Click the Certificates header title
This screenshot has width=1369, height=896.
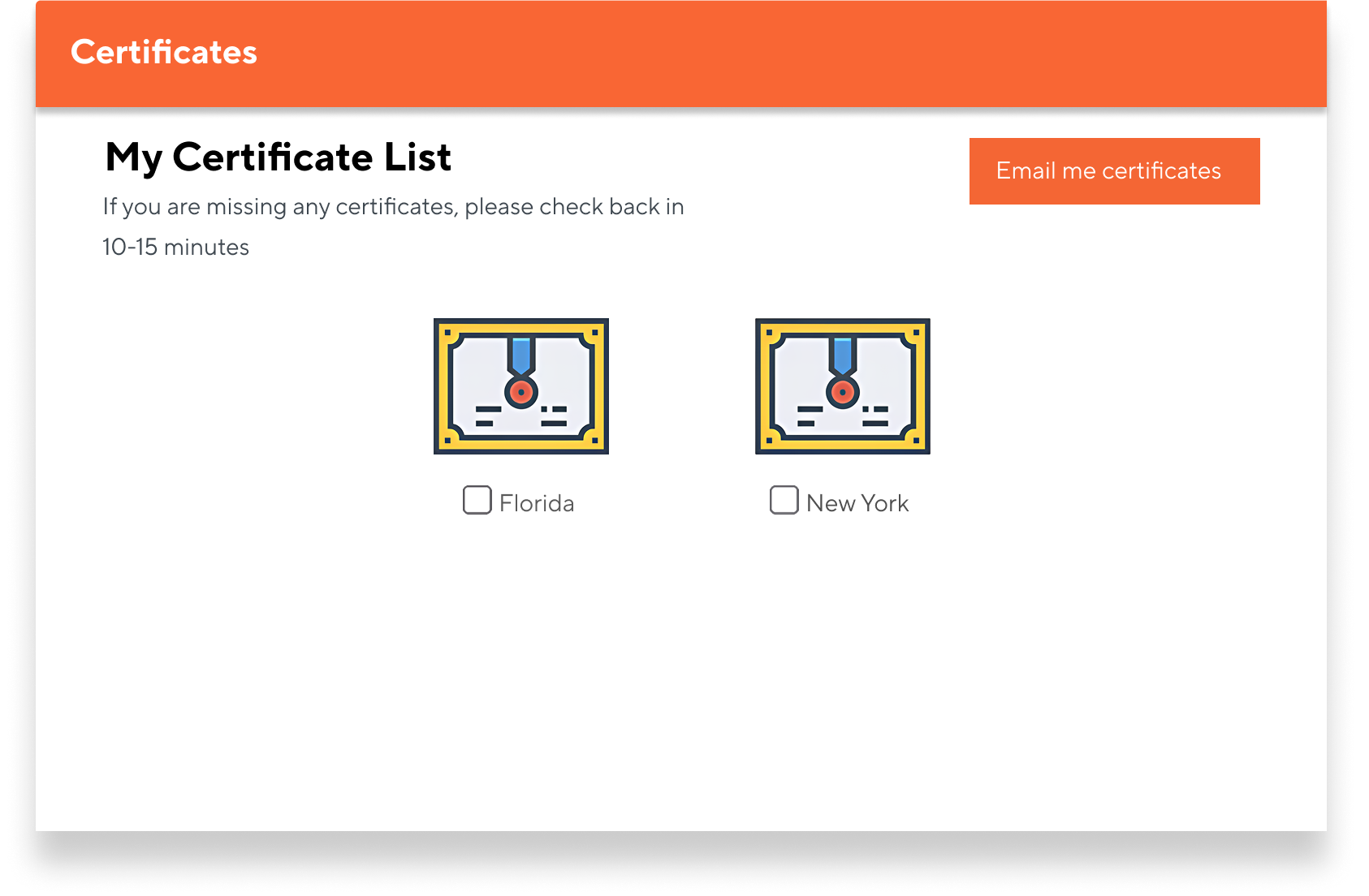point(164,52)
